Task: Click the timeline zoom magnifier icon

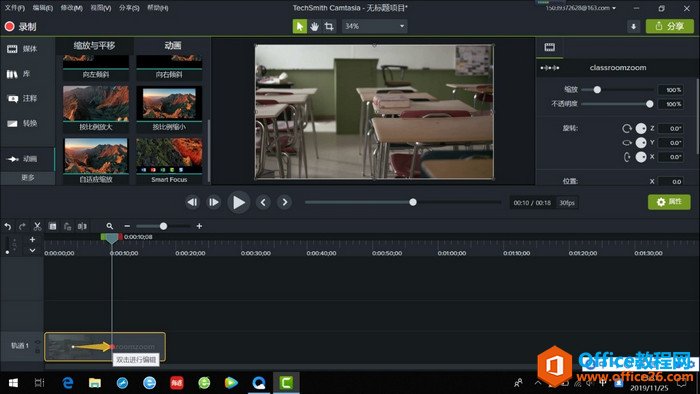Action: pyautogui.click(x=110, y=226)
